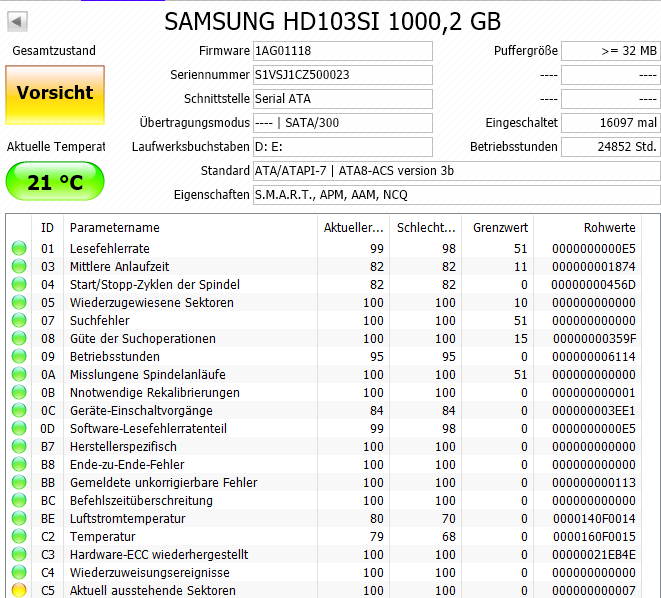Click the Schnittstelle field Serial ATA
The image size is (661, 598).
tap(343, 99)
